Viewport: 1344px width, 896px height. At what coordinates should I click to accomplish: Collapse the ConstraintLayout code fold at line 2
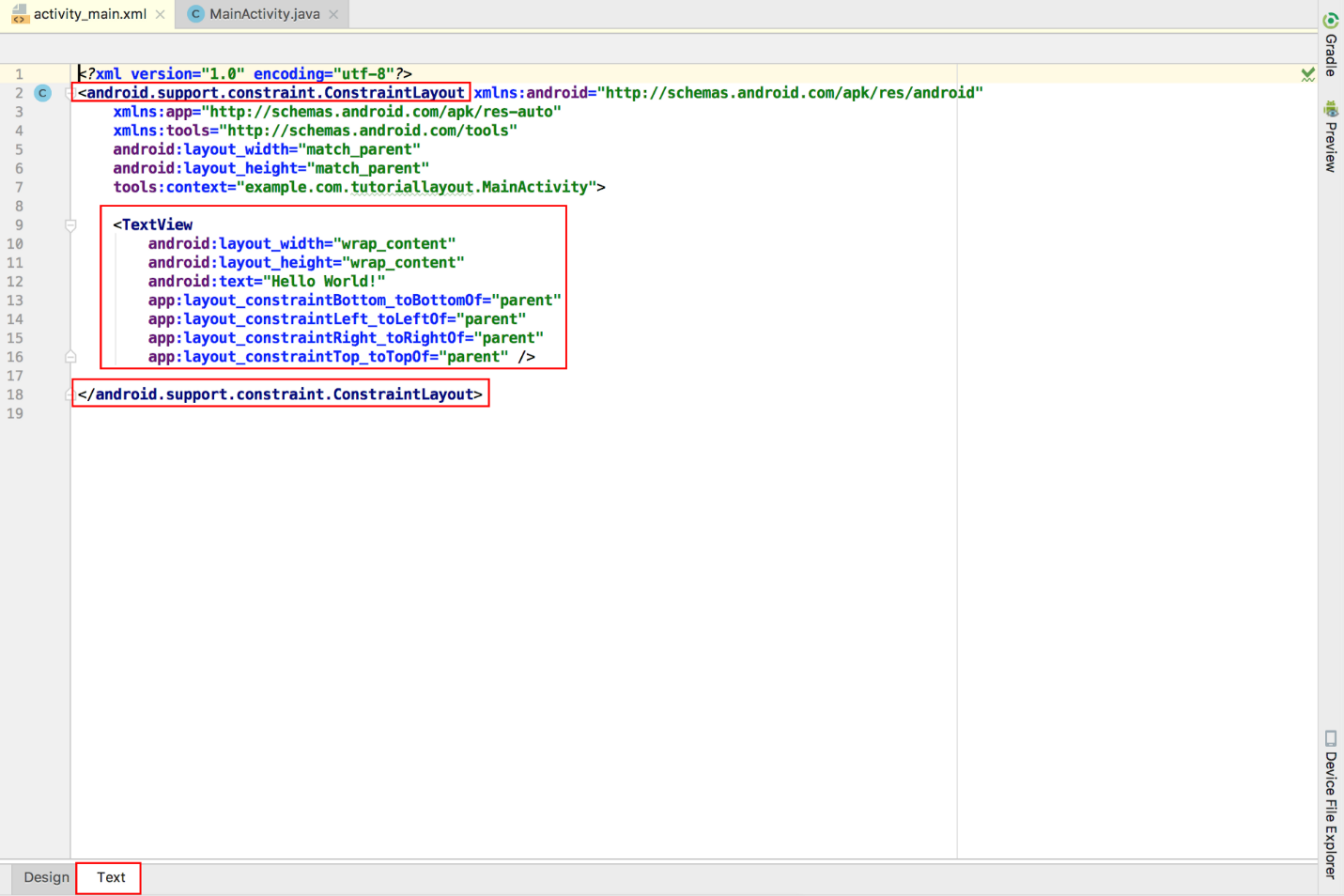[x=70, y=93]
